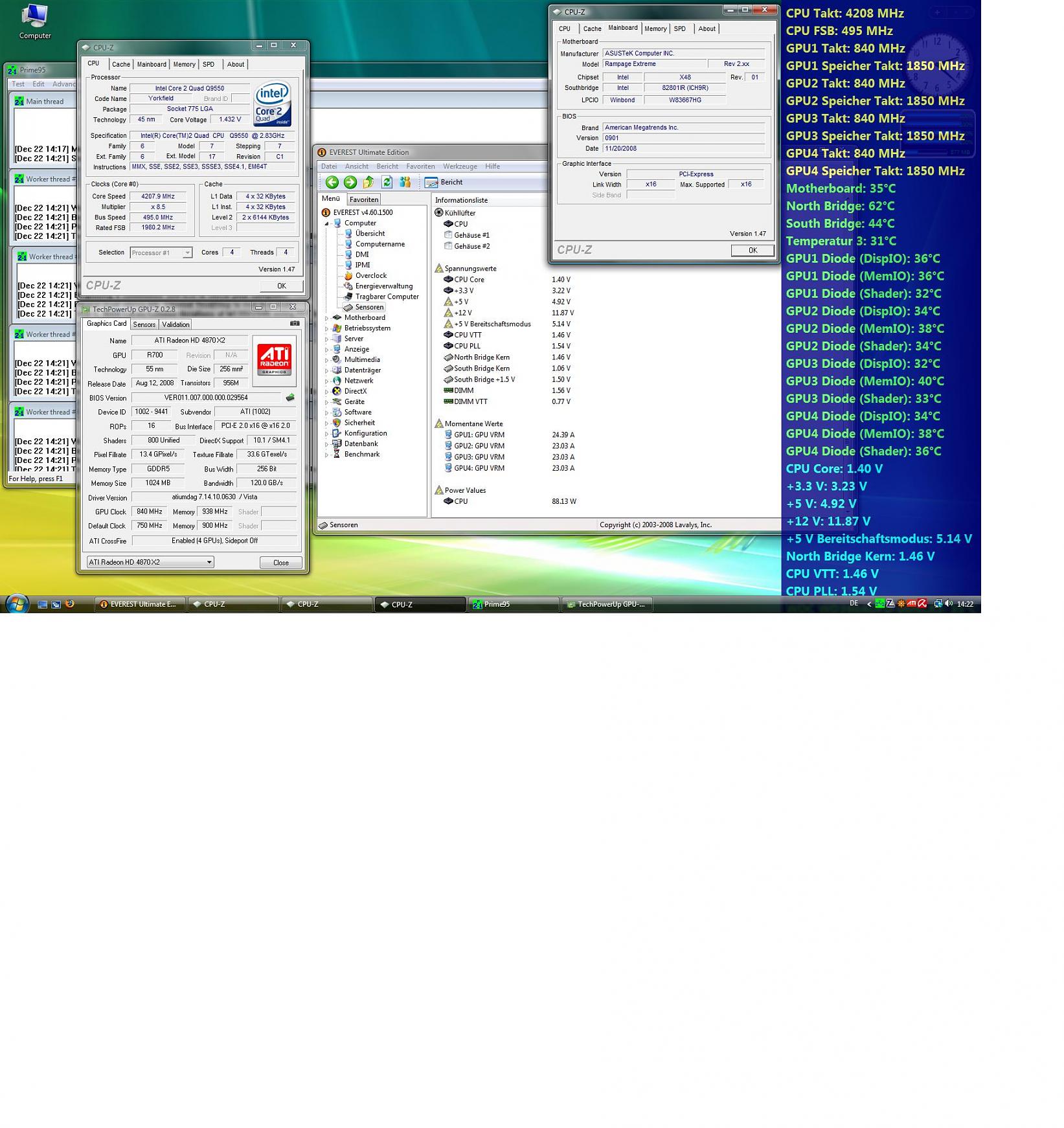Image resolution: width=1064 pixels, height=1128 pixels.
Task: Switch to EVEREST Ultimate taskbar button
Action: click(x=140, y=604)
